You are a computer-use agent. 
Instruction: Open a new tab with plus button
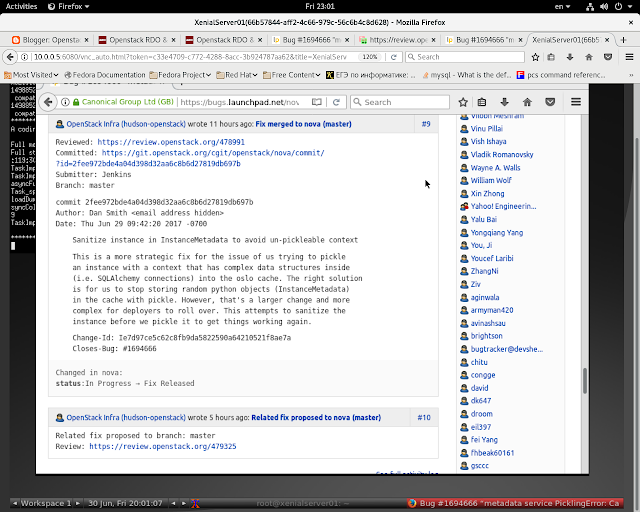click(623, 40)
